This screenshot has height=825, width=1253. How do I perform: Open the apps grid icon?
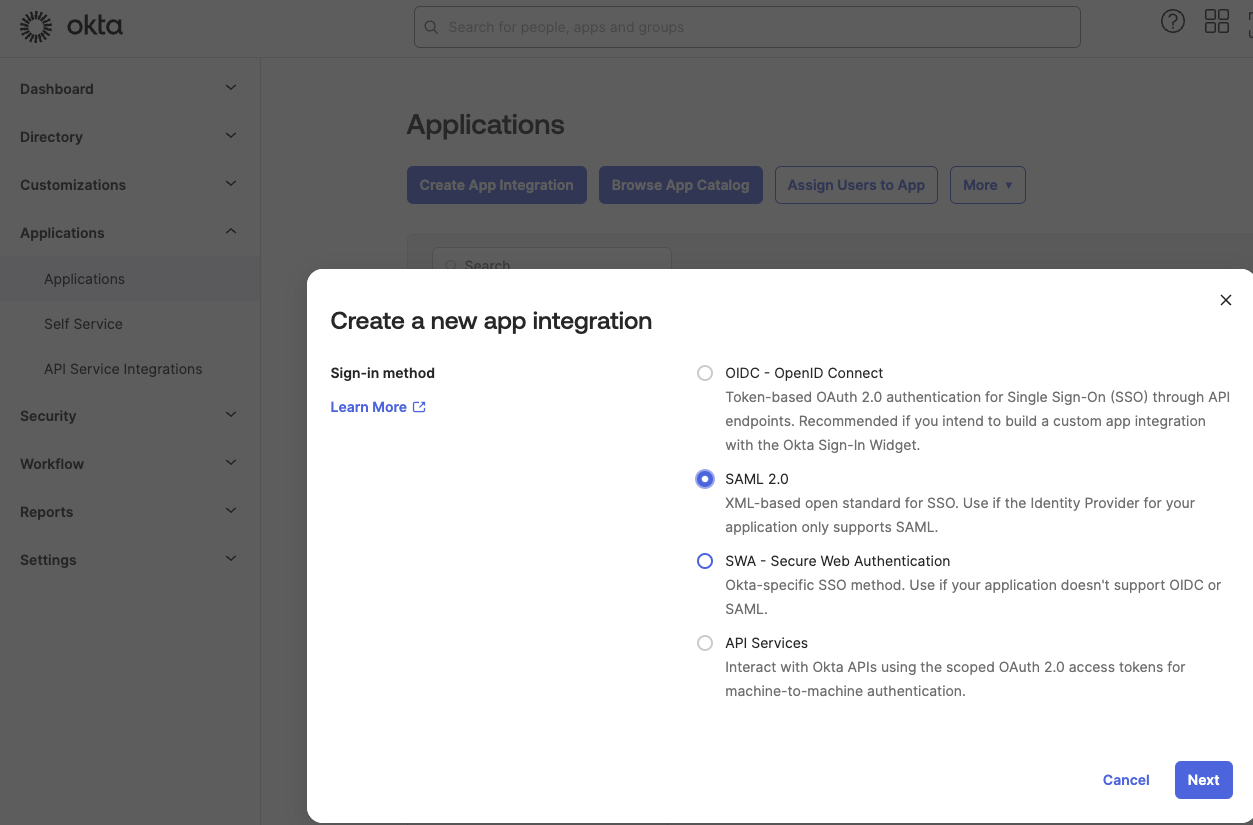click(1216, 22)
